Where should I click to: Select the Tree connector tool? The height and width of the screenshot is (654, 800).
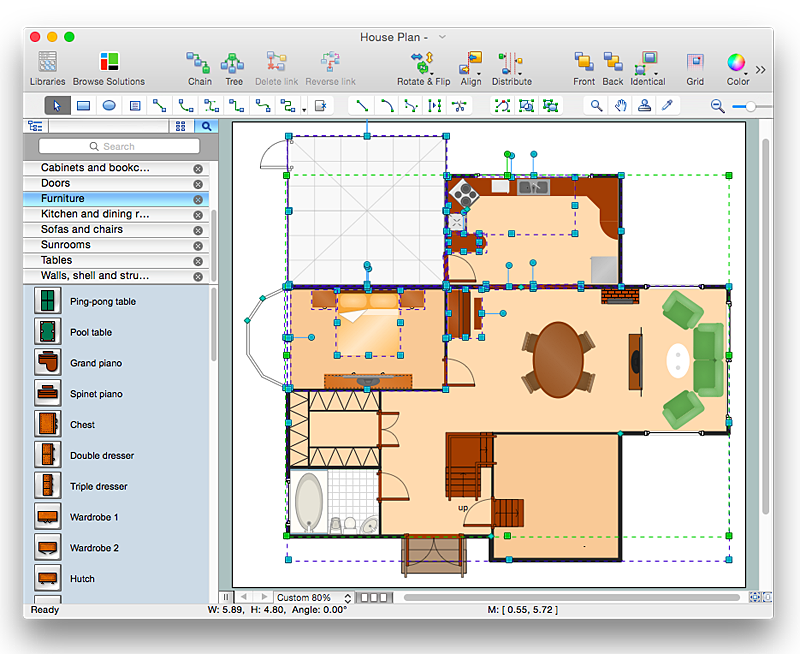tap(235, 62)
